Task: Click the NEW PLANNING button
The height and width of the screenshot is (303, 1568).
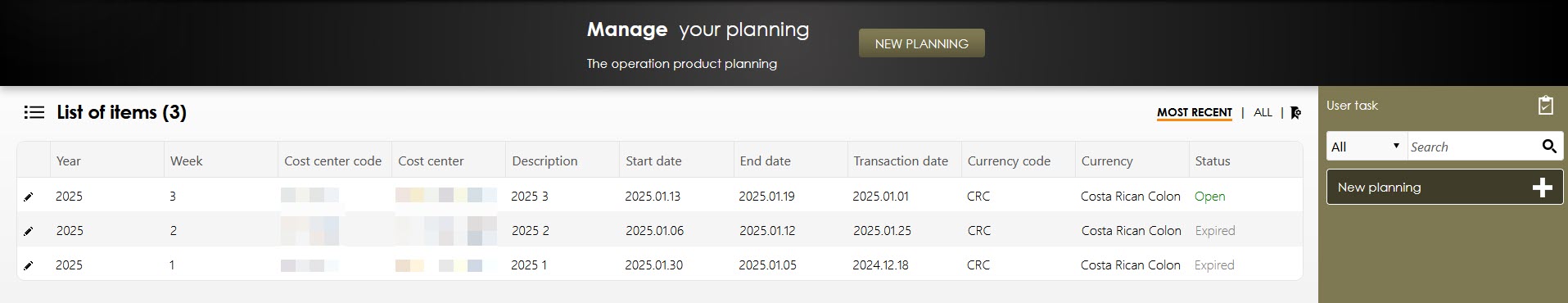Action: (x=921, y=43)
